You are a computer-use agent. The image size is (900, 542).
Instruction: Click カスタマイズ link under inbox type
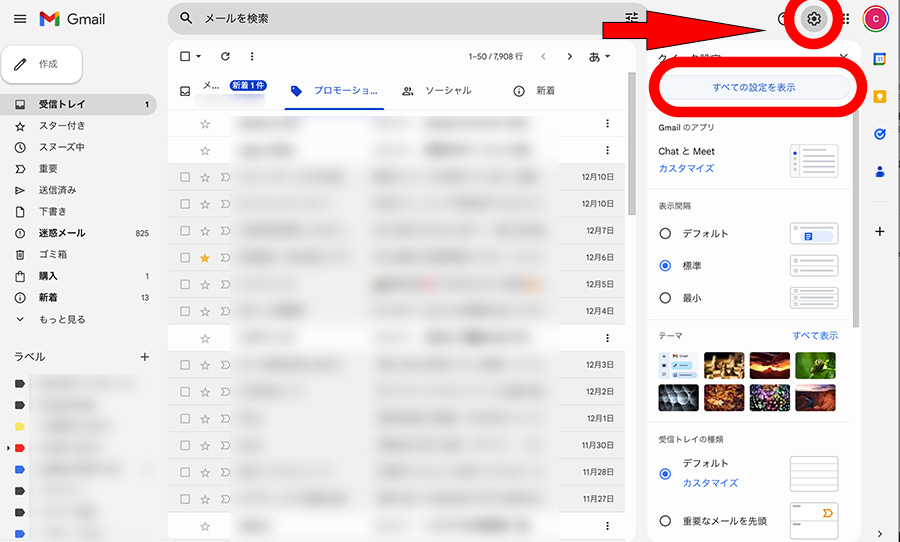click(x=710, y=483)
